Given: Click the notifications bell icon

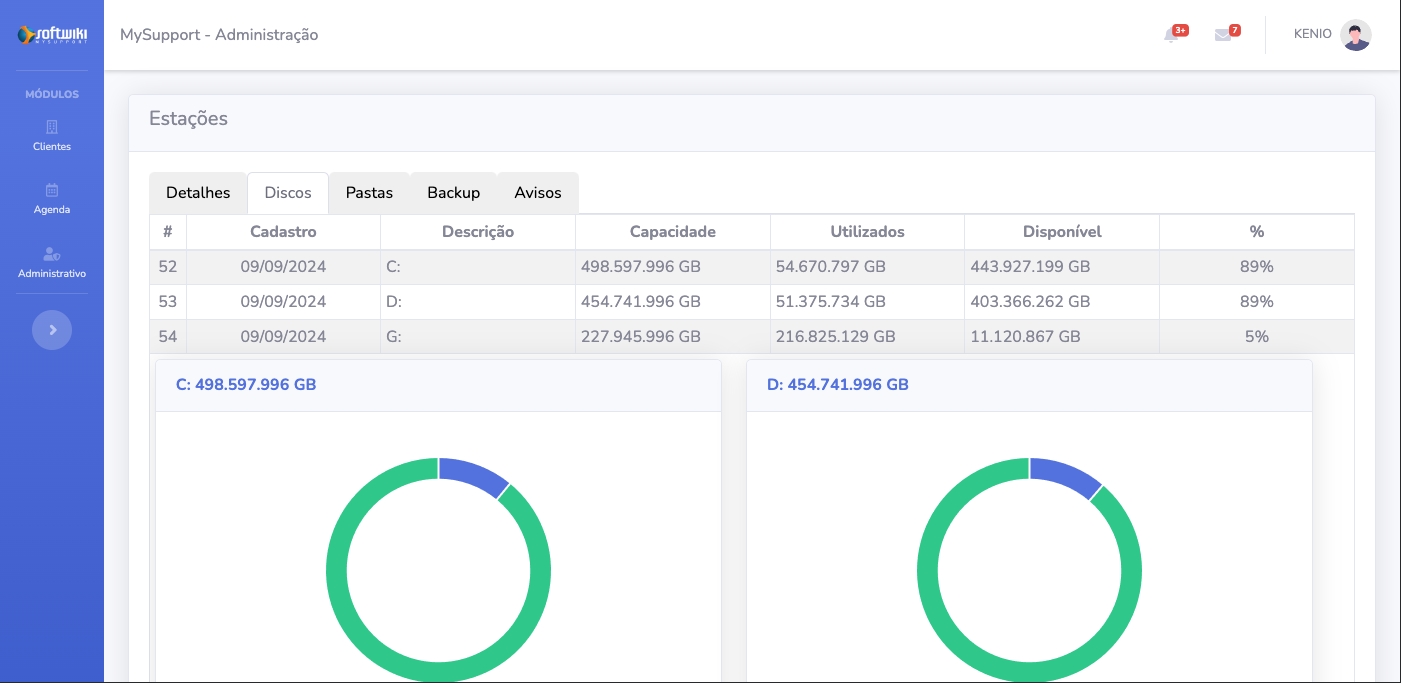Looking at the screenshot, I should pyautogui.click(x=1171, y=36).
